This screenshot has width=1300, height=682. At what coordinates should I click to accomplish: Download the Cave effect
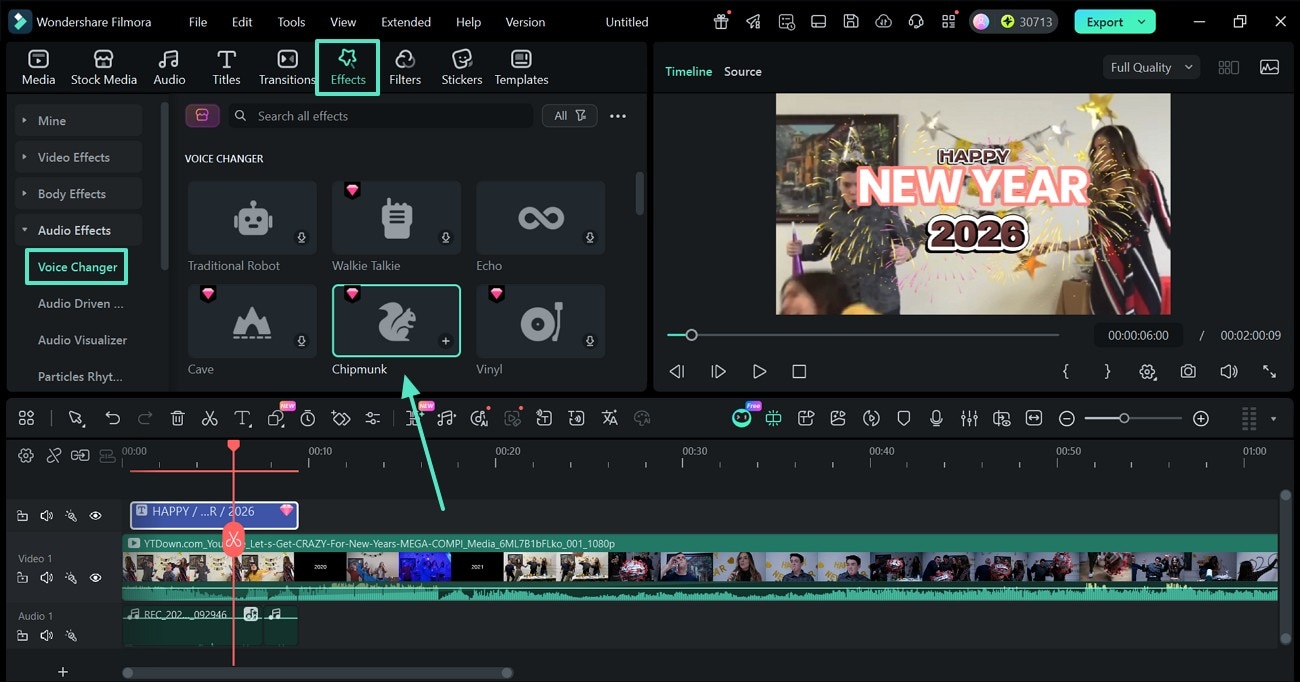302,341
